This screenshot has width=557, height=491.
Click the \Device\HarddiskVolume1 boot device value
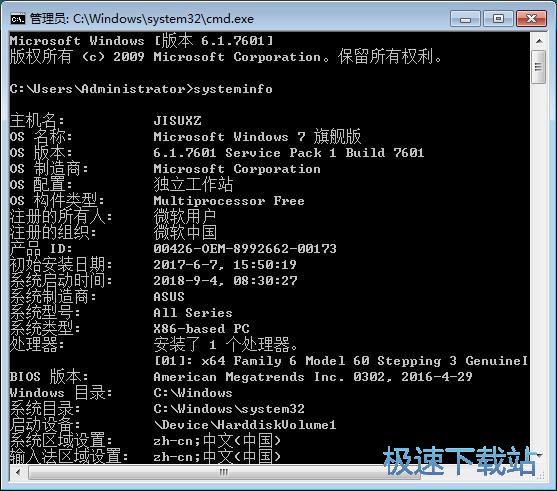(x=245, y=425)
